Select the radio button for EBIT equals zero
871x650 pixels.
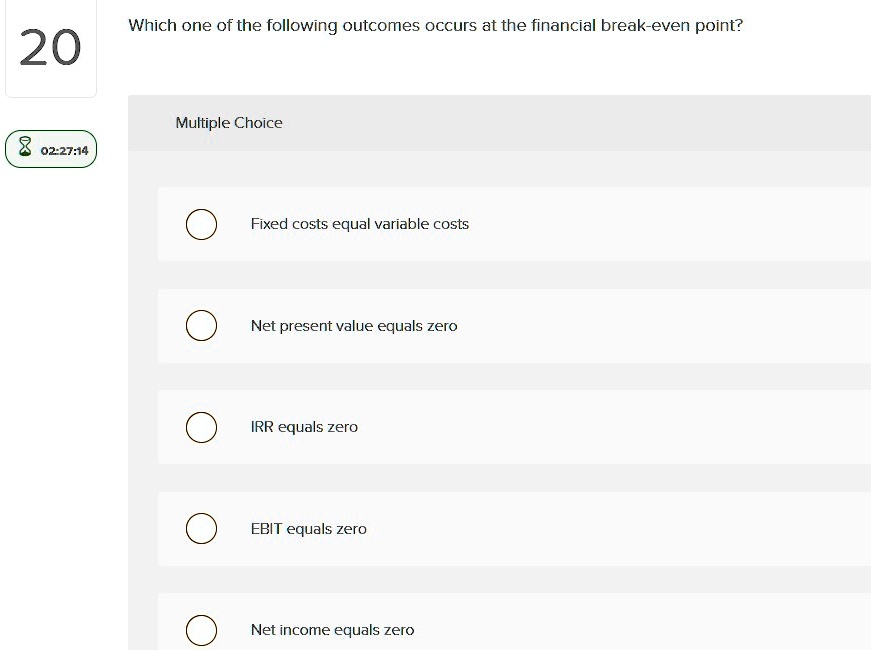201,528
